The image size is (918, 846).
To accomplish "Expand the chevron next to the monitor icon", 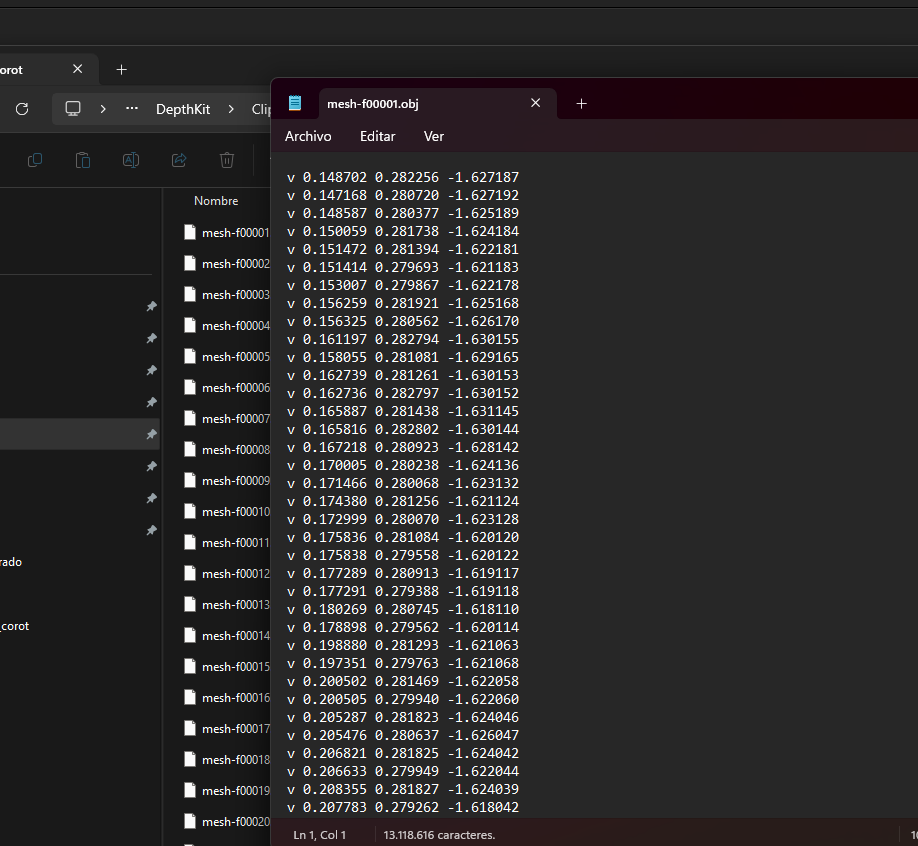I will (x=103, y=109).
